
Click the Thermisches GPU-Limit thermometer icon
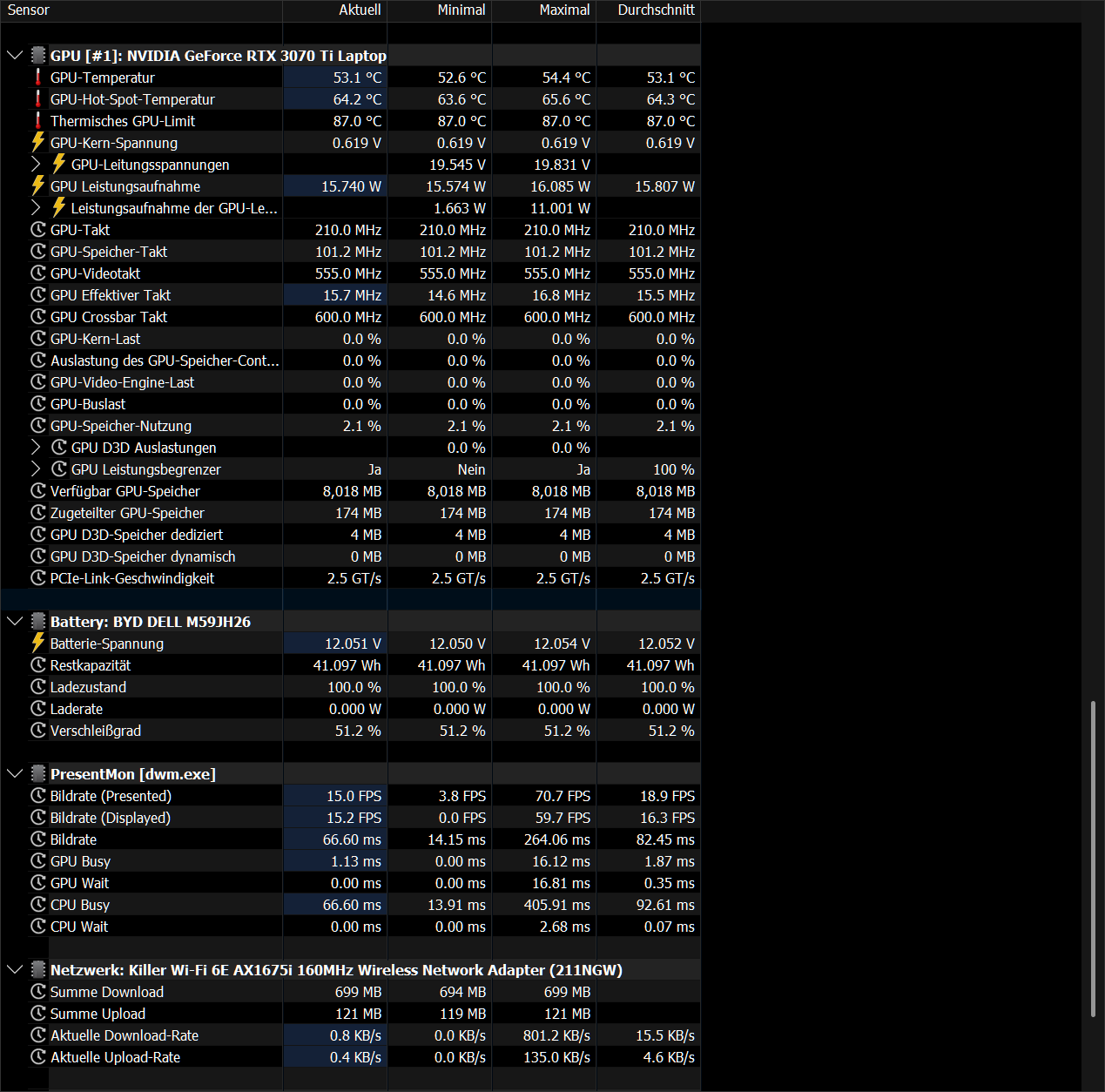pyautogui.click(x=38, y=121)
